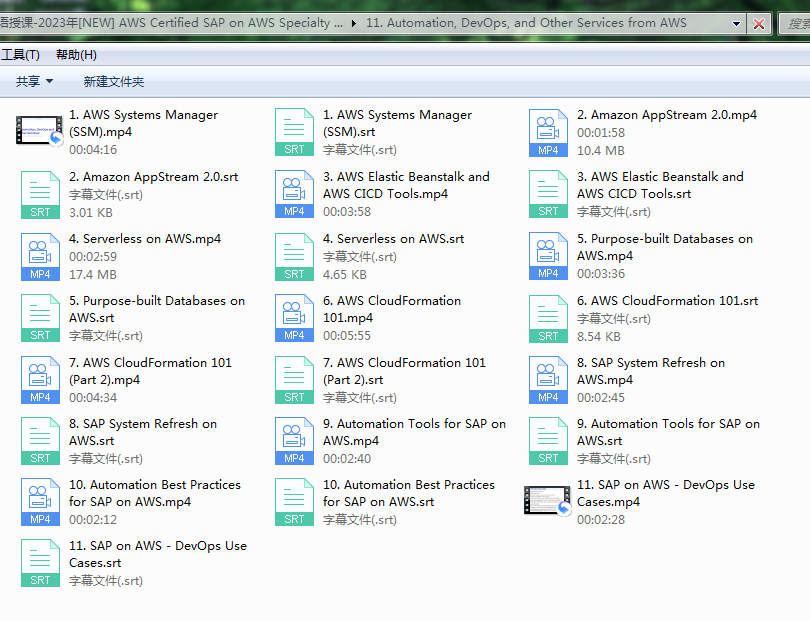Select SRT icon for 9. Automation Tools for SAP subtitles

click(x=548, y=441)
